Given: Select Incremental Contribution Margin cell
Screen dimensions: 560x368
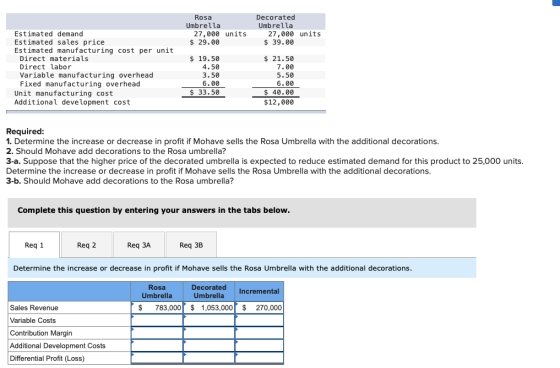Looking at the screenshot, I should 259,333.
